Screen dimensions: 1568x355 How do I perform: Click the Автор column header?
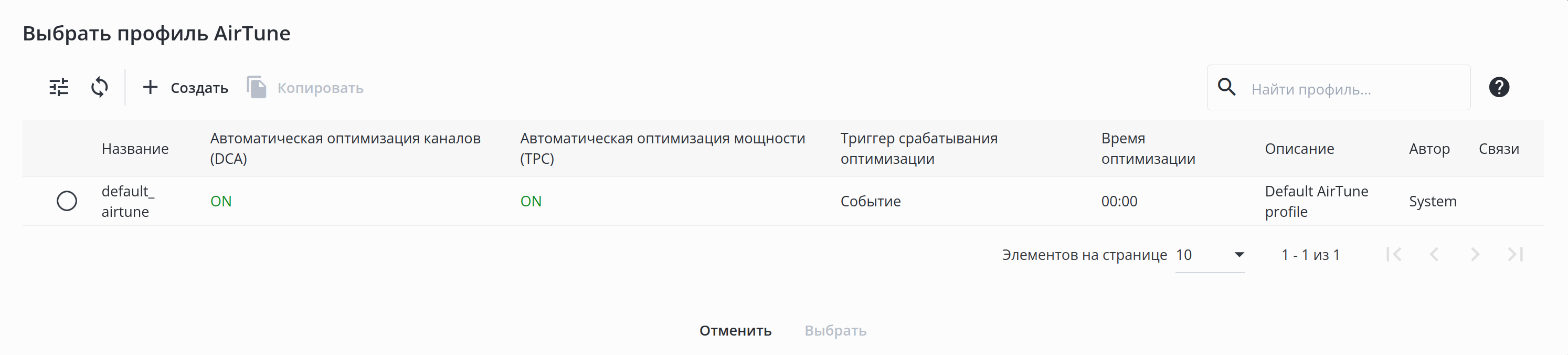pyautogui.click(x=1429, y=149)
